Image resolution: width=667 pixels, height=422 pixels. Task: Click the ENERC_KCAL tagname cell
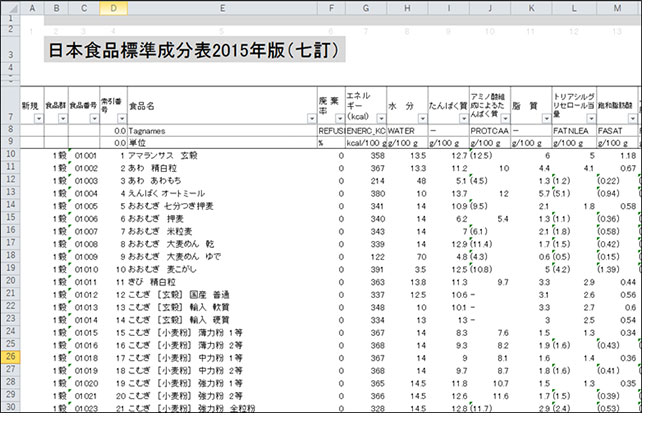point(366,131)
